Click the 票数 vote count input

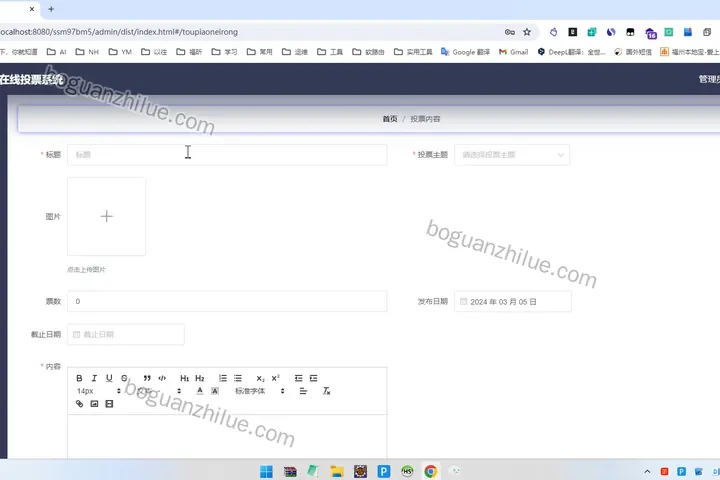pyautogui.click(x=227, y=301)
